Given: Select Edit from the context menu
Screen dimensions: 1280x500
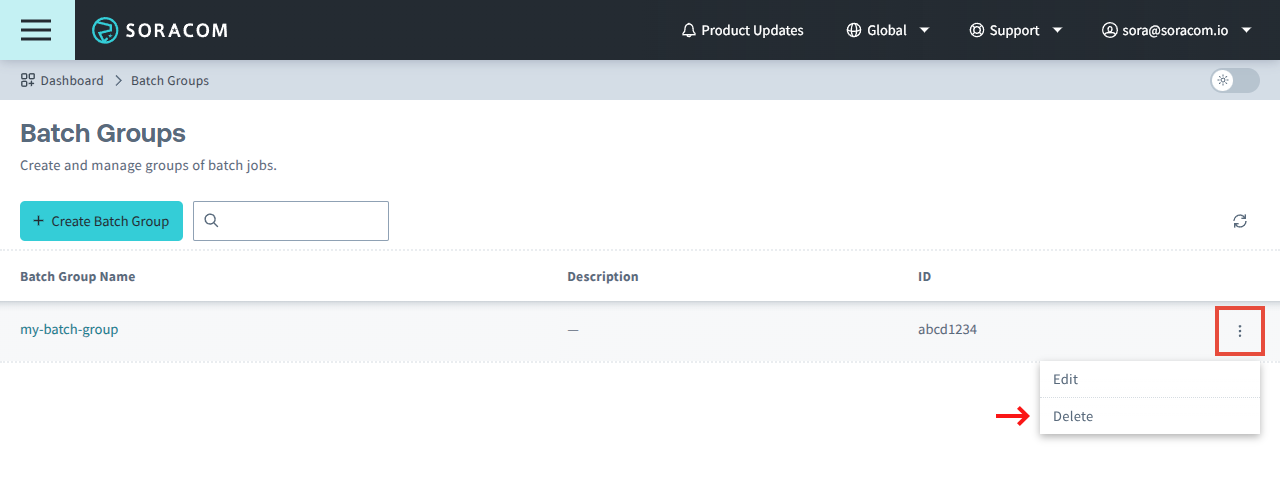Looking at the screenshot, I should 1065,380.
